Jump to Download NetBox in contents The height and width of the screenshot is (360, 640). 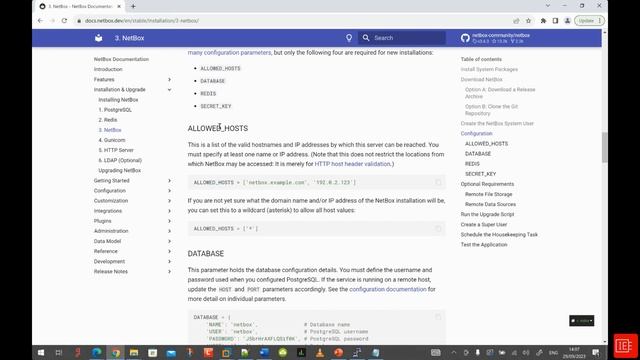[x=482, y=80]
